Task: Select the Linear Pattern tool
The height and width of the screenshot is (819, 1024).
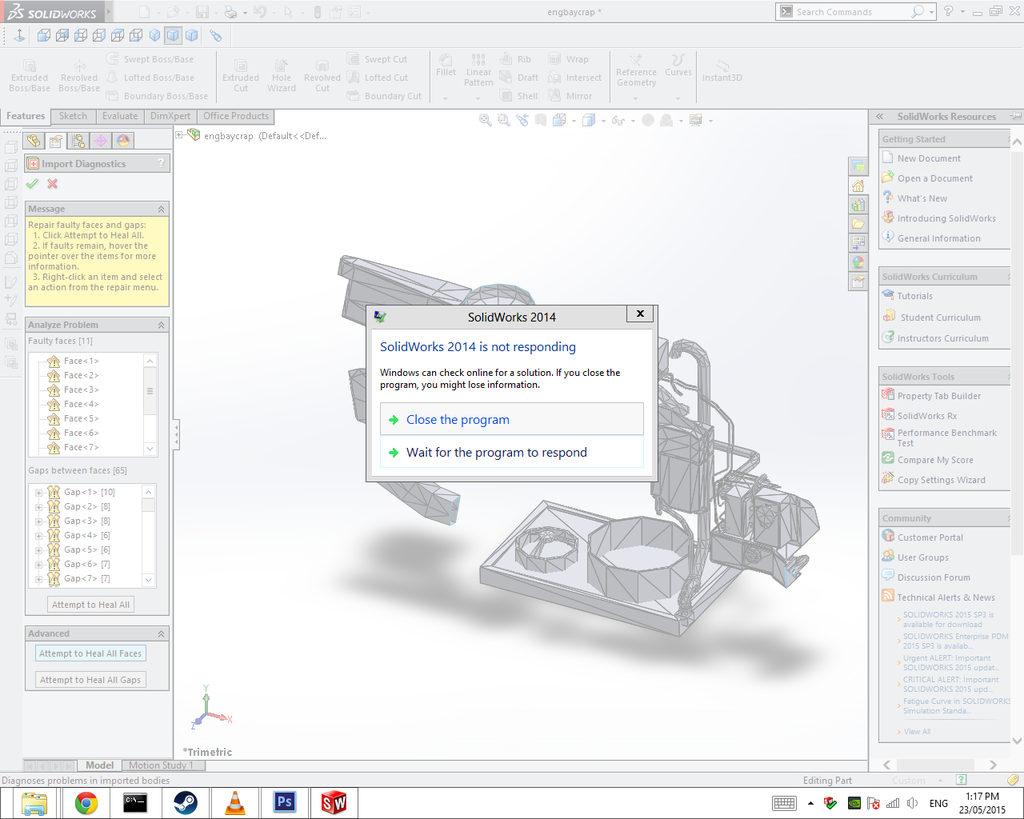Action: 479,71
